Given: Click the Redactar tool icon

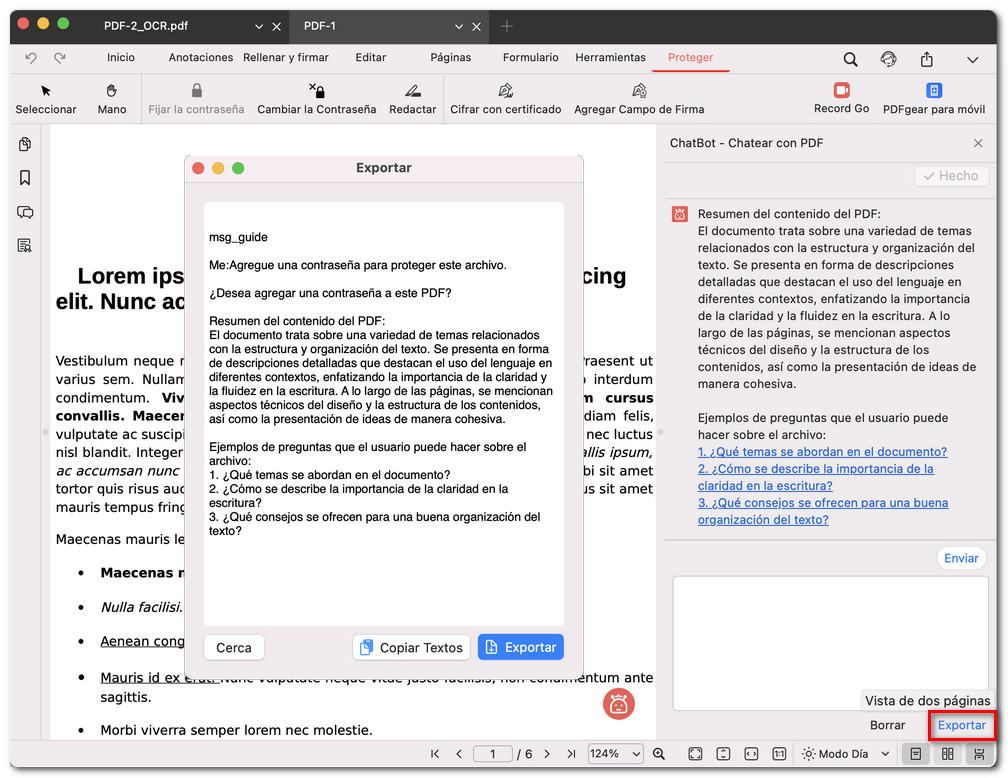Looking at the screenshot, I should [412, 91].
